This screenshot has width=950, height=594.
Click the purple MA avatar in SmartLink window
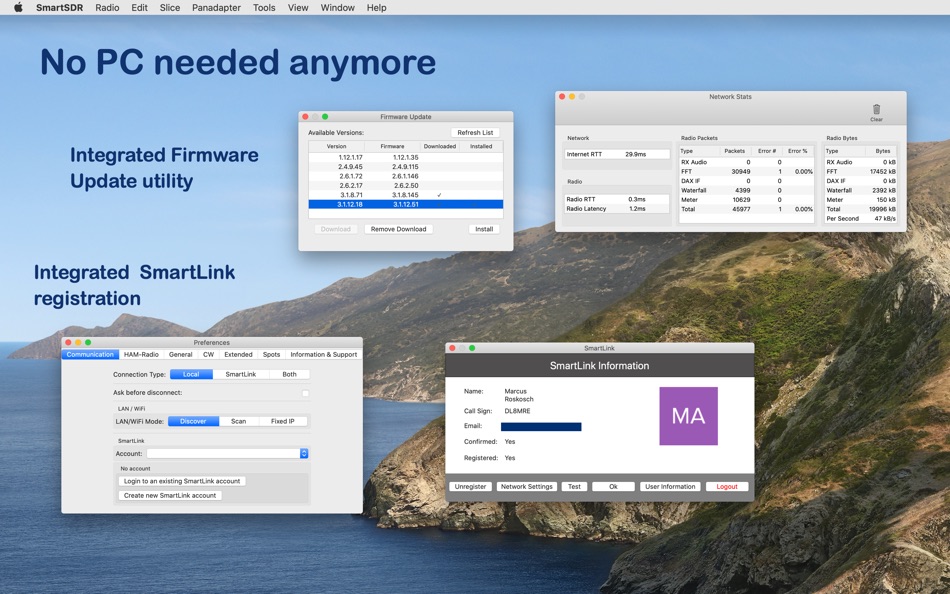coord(688,416)
